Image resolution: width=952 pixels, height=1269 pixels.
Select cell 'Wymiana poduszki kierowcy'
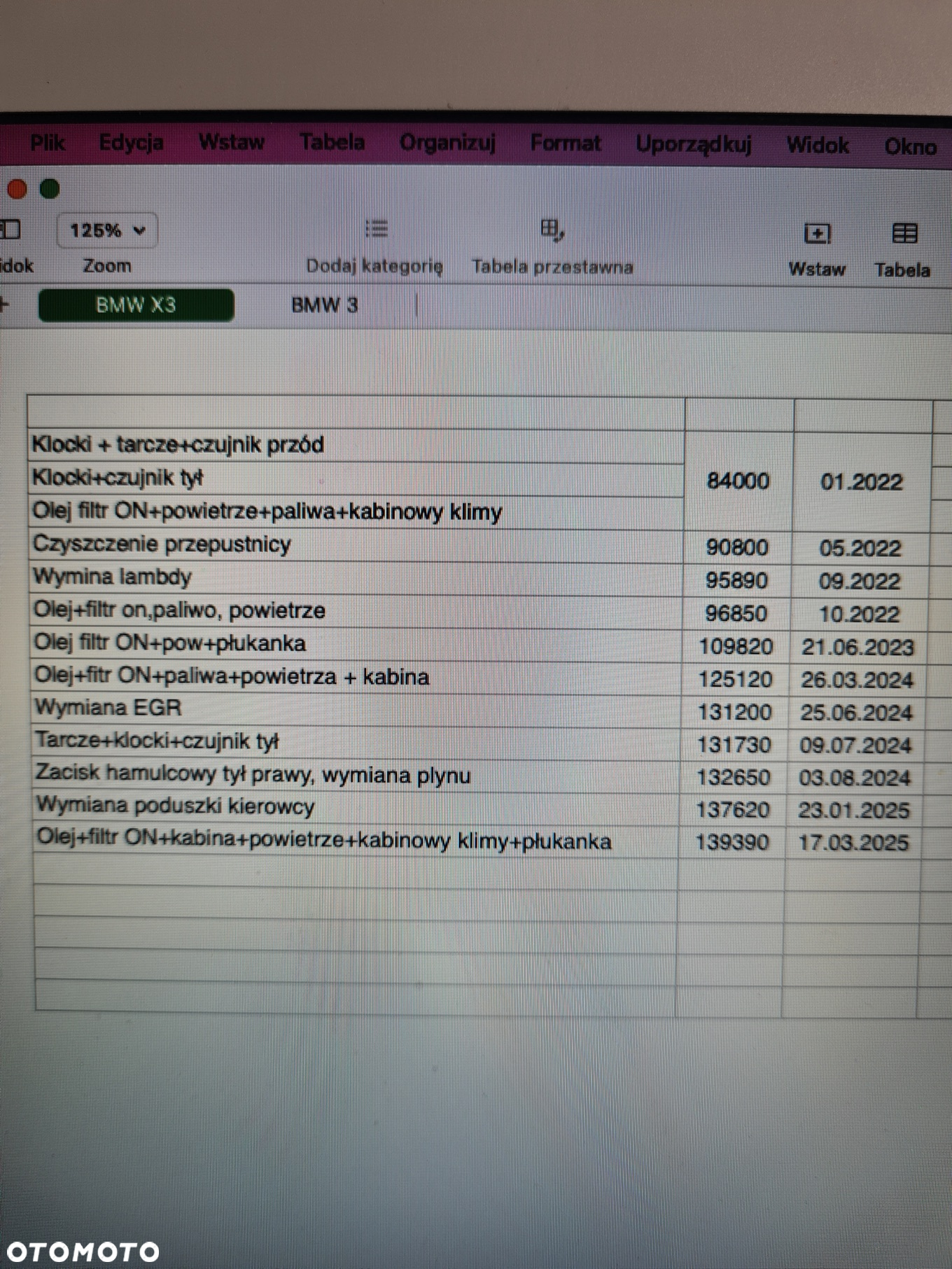pyautogui.click(x=356, y=806)
